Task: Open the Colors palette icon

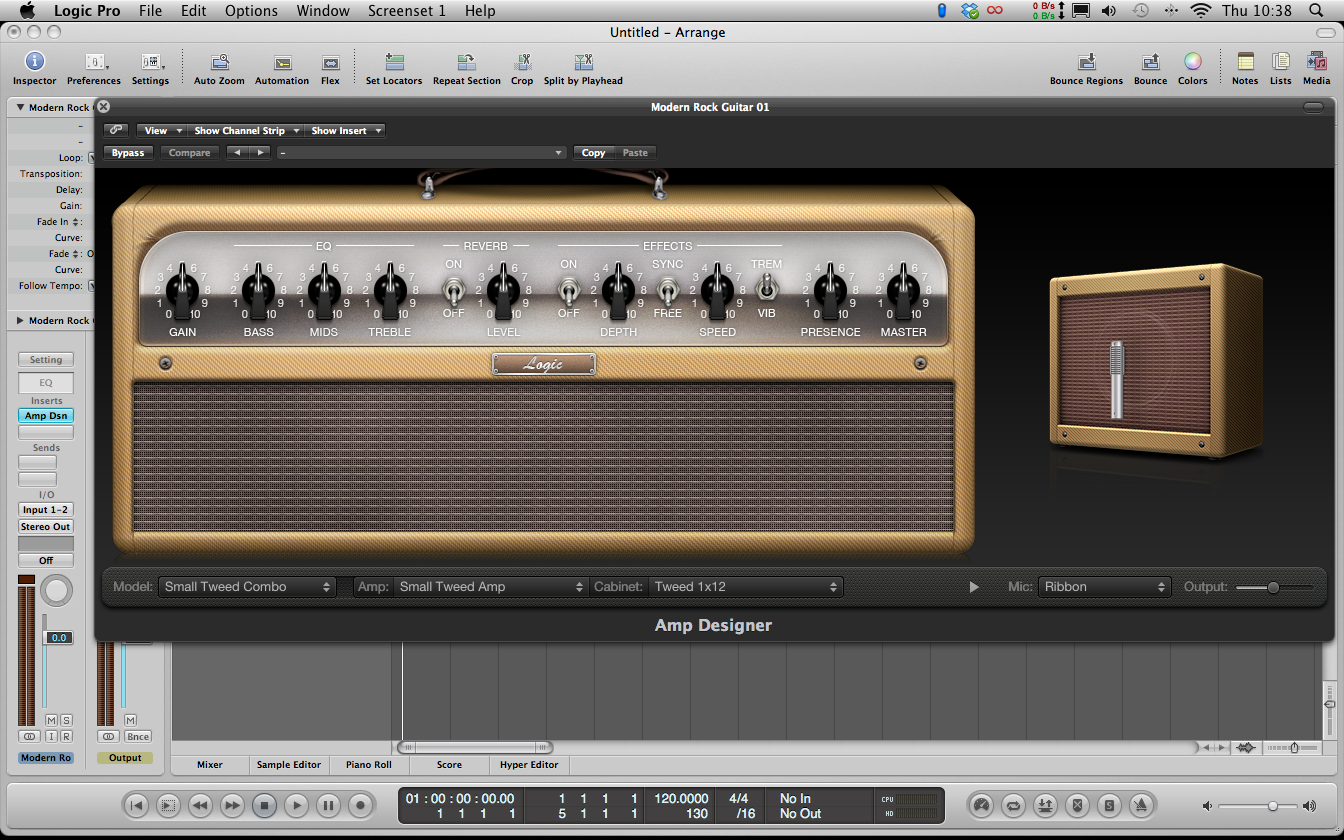Action: [1192, 63]
